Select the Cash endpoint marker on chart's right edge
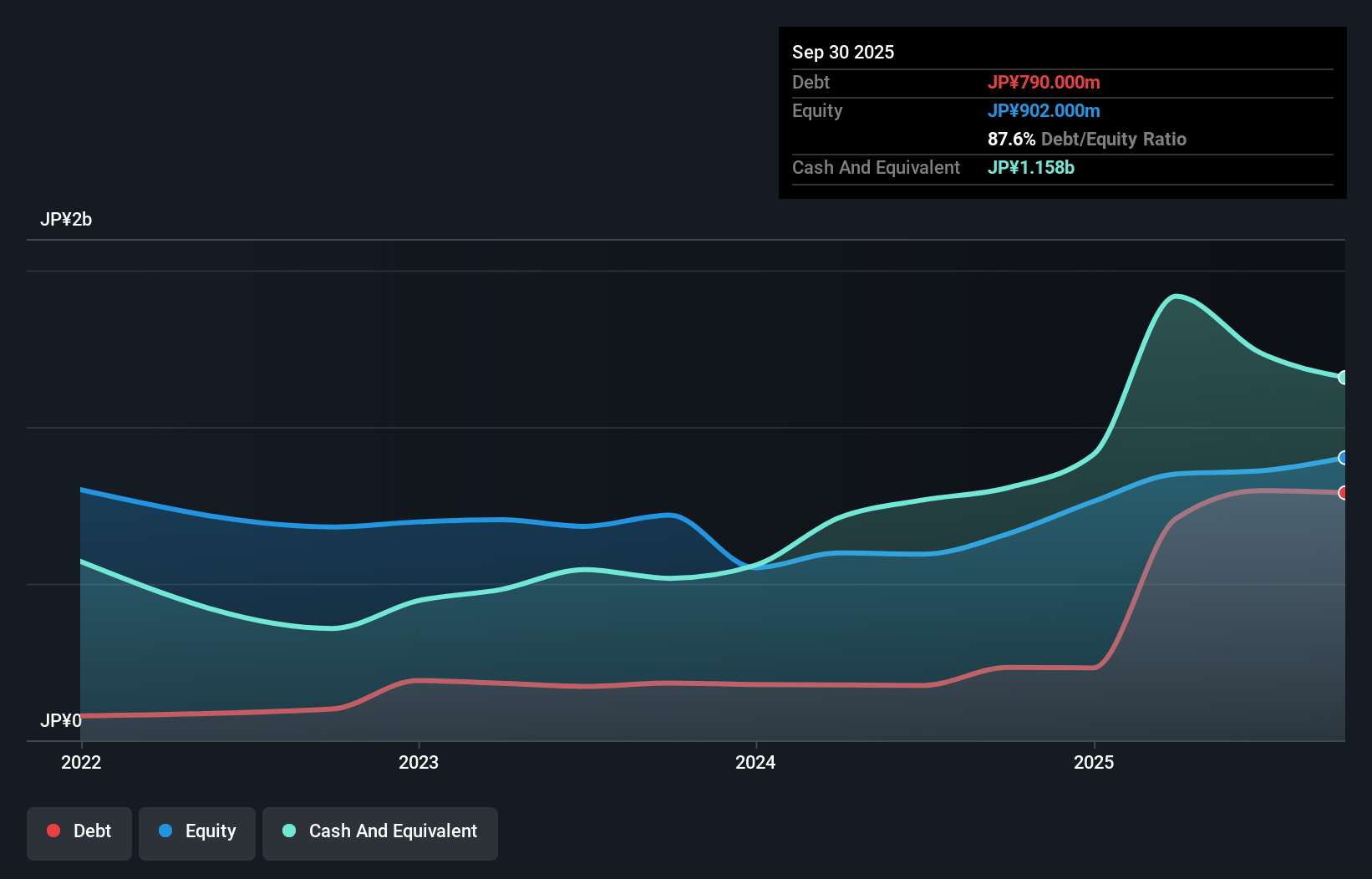1372x879 pixels. click(x=1344, y=378)
